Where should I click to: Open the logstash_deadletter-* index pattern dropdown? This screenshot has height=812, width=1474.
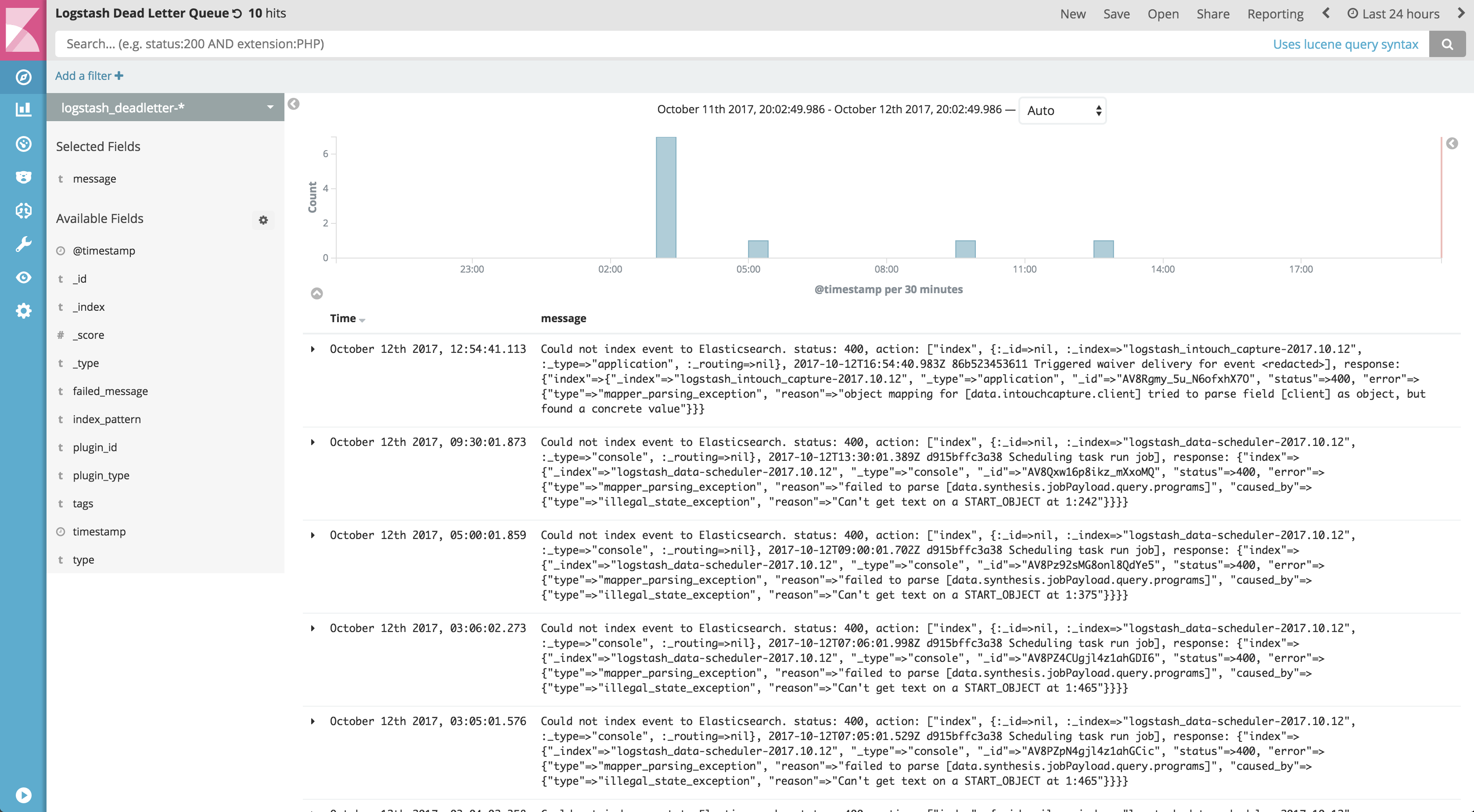[x=165, y=108]
